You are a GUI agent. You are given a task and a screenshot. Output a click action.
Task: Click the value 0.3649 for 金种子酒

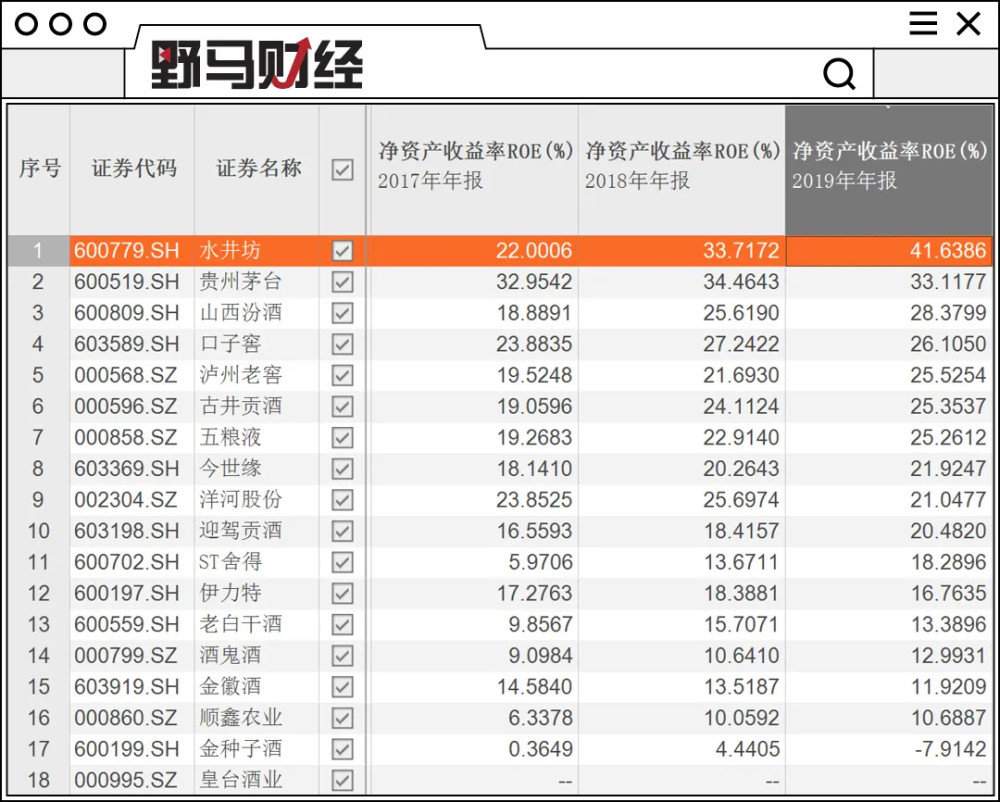[x=540, y=749]
